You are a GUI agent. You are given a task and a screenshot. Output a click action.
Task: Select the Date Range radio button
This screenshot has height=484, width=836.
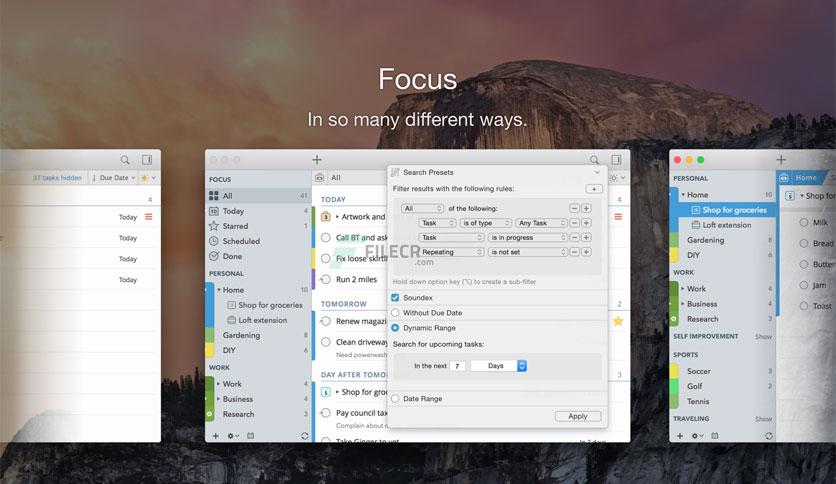pos(395,398)
